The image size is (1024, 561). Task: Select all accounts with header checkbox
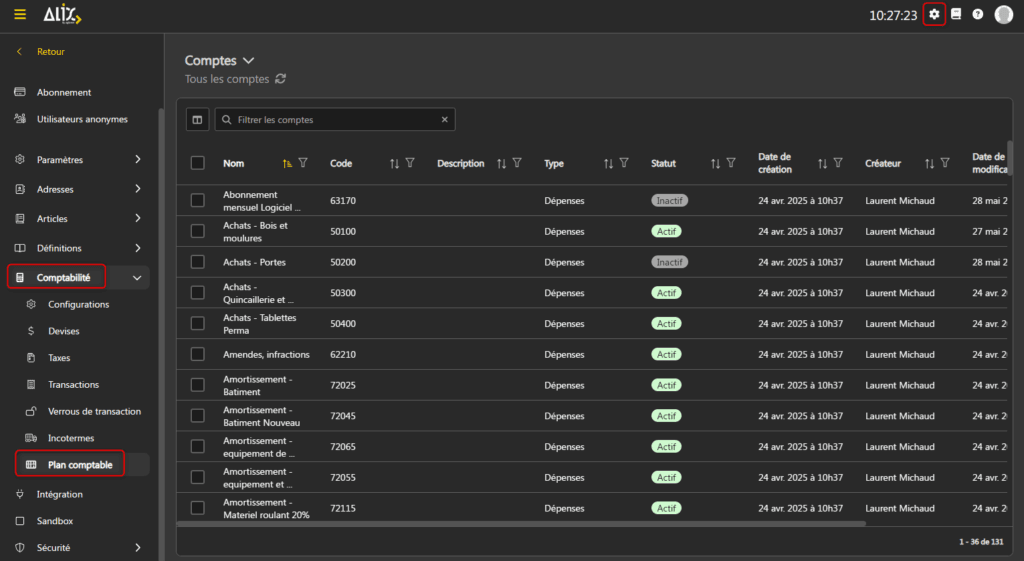pos(198,163)
